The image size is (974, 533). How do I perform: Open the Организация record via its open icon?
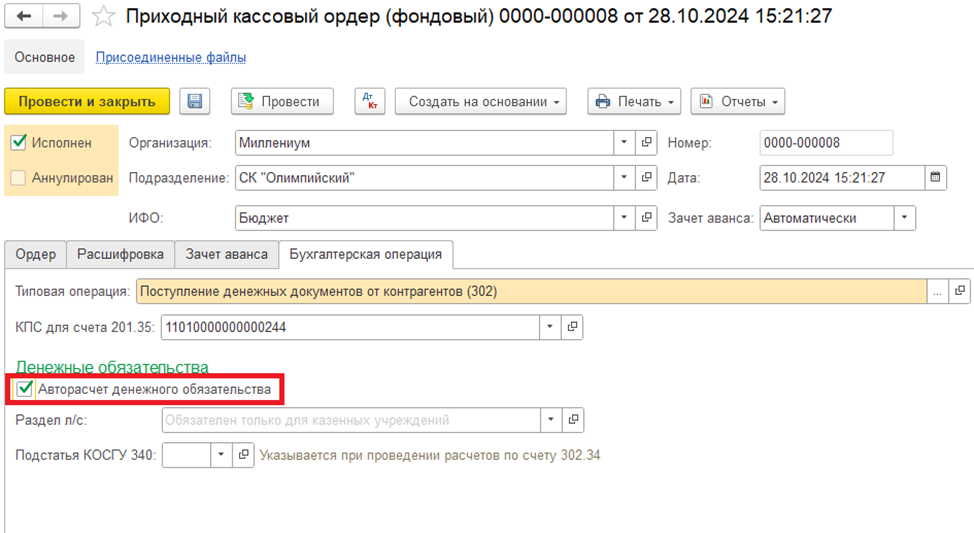tap(646, 142)
